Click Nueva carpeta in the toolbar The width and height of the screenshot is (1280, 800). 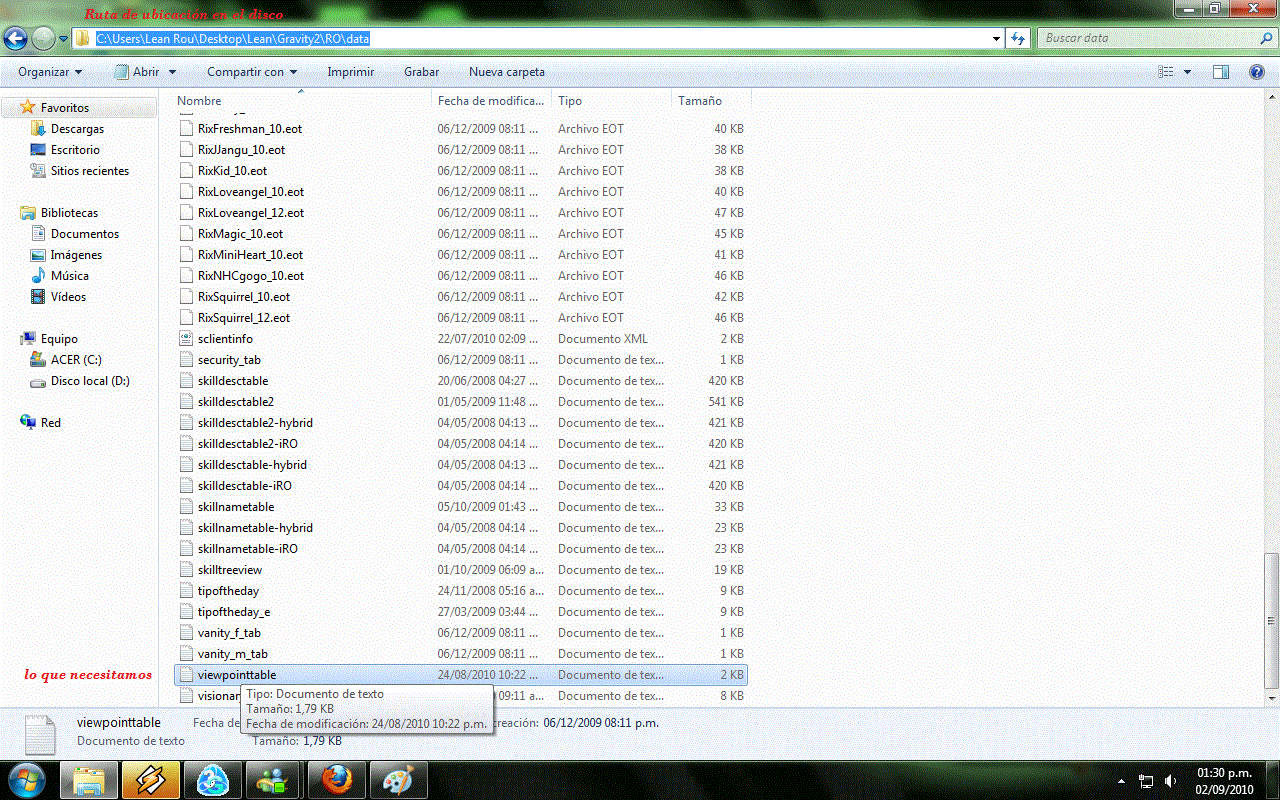[507, 72]
